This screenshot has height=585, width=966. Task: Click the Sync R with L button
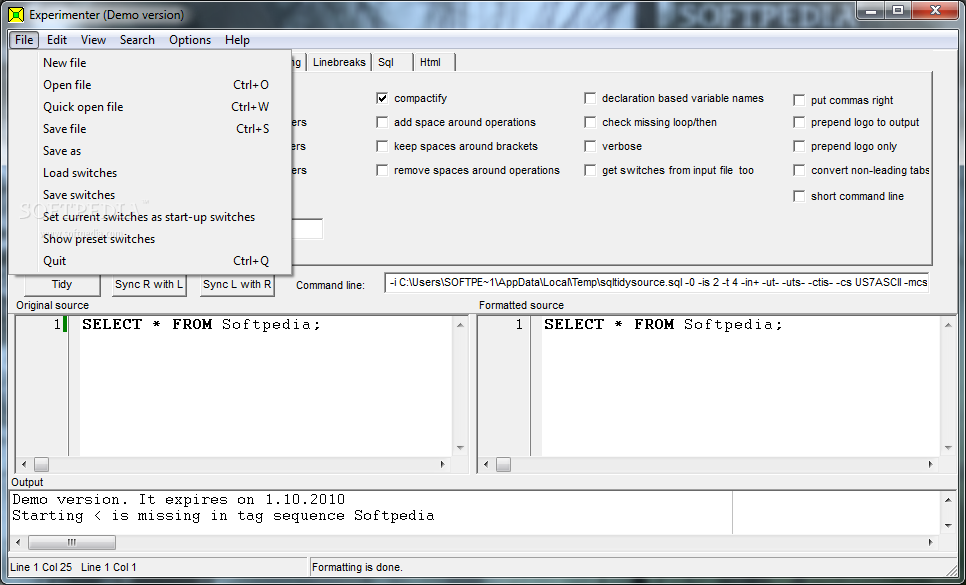[149, 284]
